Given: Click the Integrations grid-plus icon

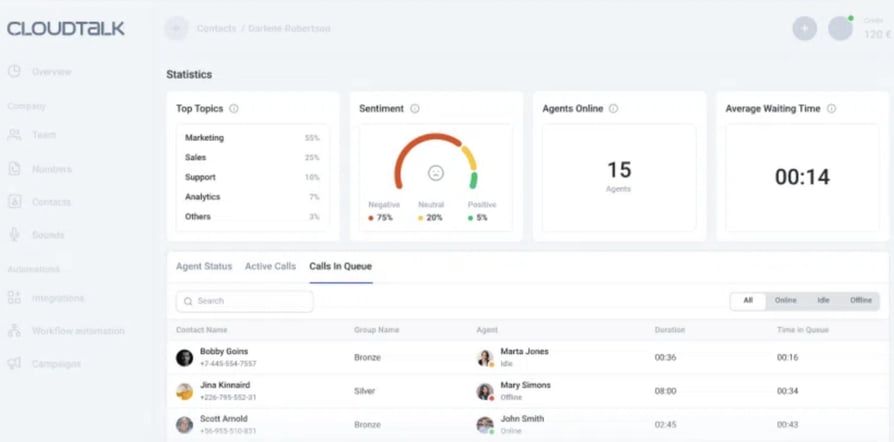Looking at the screenshot, I should (14, 298).
